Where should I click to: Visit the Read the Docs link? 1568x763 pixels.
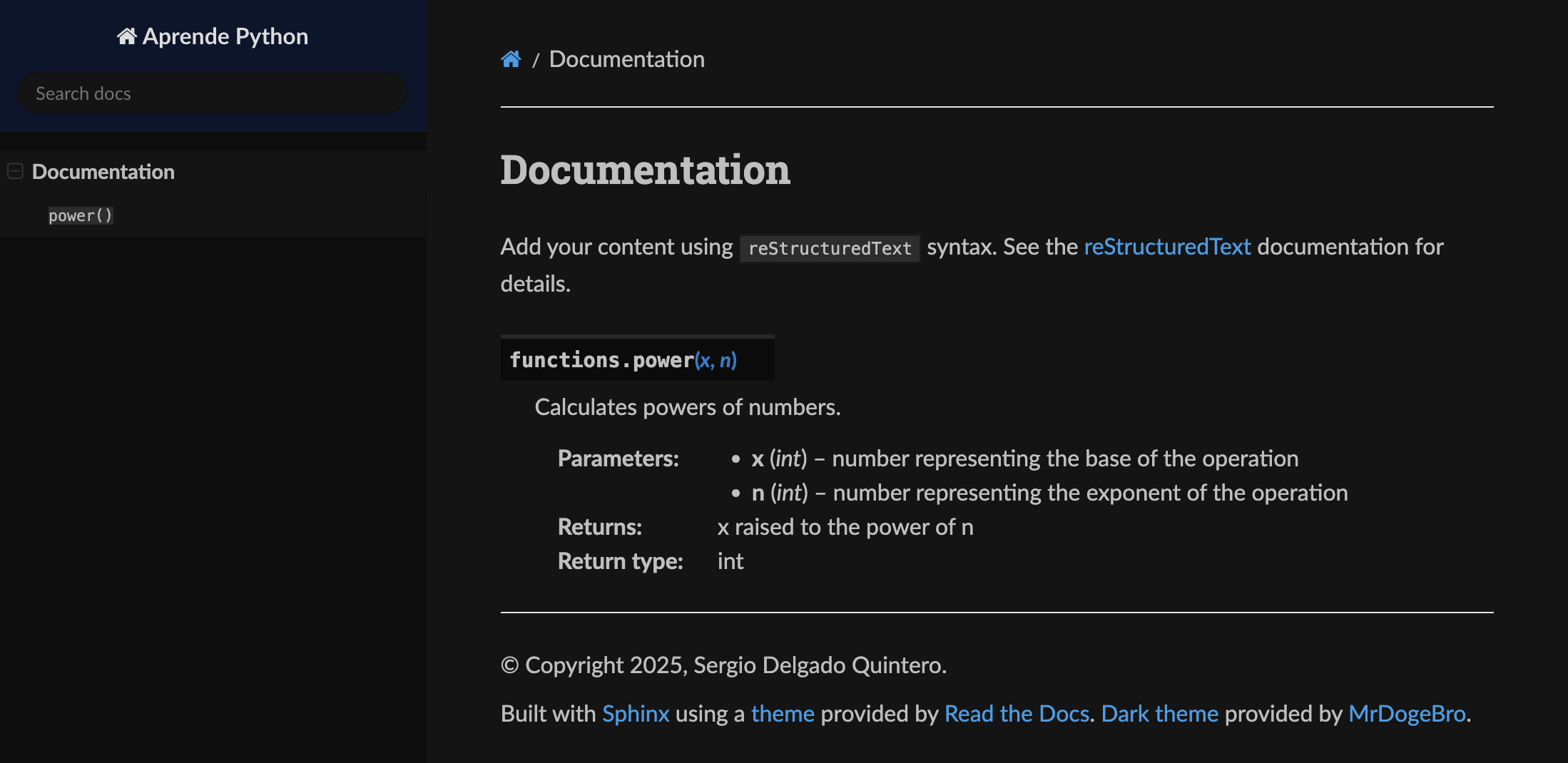[1017, 714]
